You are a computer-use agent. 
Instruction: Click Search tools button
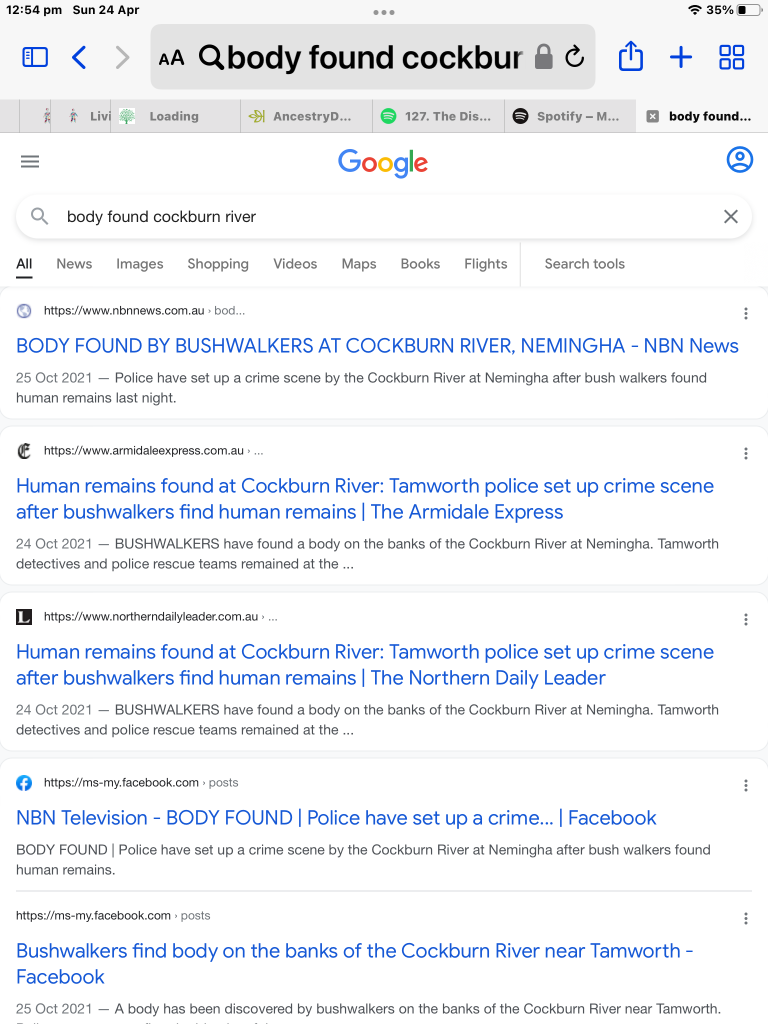tap(584, 264)
